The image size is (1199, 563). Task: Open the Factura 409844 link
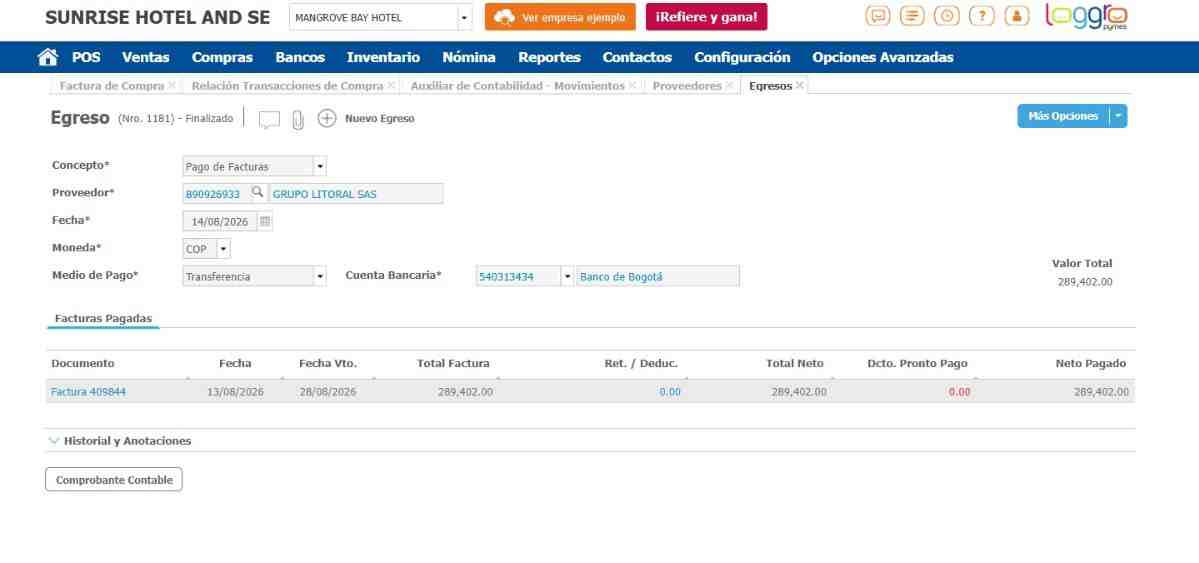coord(89,392)
